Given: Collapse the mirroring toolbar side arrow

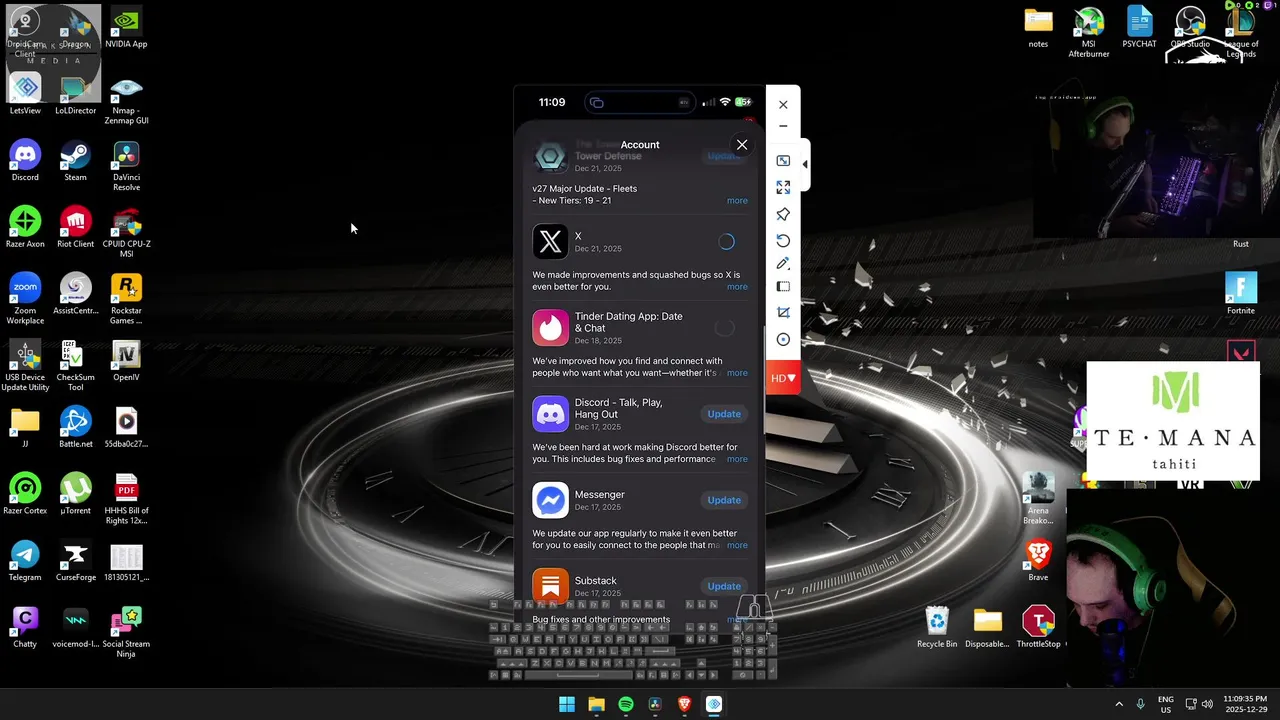Looking at the screenshot, I should tap(805, 164).
